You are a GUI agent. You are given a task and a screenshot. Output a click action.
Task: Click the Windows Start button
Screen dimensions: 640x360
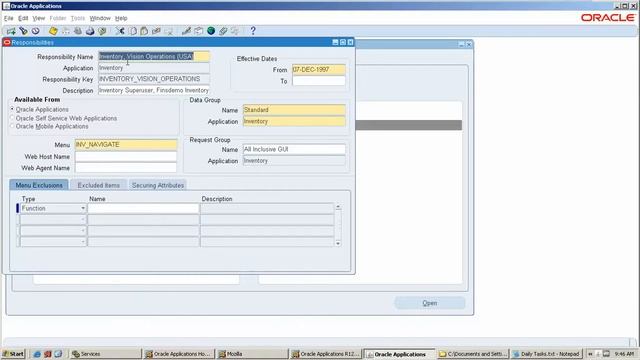pos(13,354)
